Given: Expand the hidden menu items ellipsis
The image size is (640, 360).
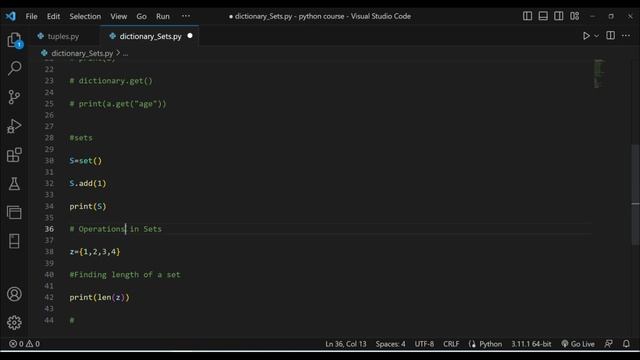Looking at the screenshot, I should 186,16.
